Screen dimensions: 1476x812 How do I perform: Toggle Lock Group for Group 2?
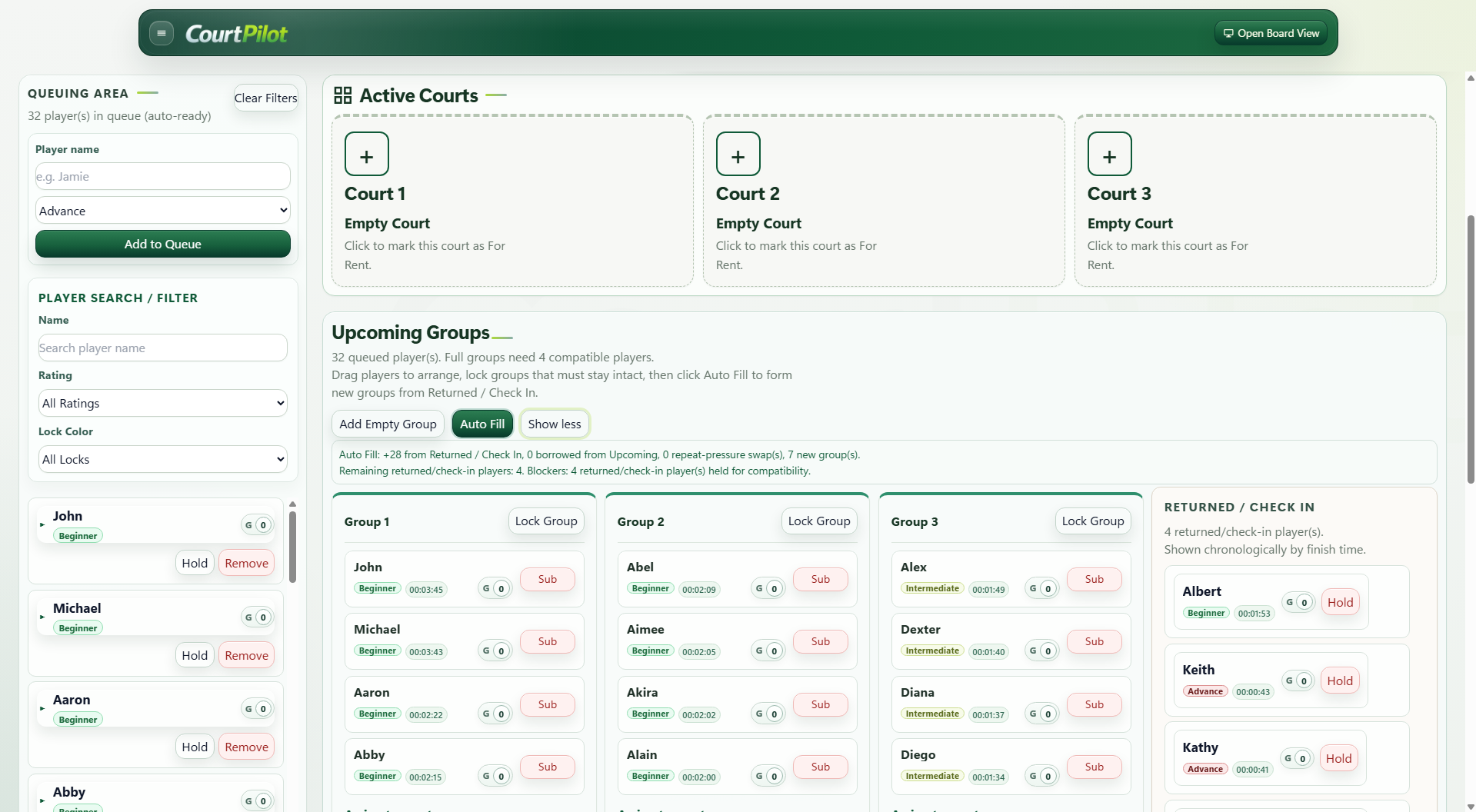[x=819, y=521]
